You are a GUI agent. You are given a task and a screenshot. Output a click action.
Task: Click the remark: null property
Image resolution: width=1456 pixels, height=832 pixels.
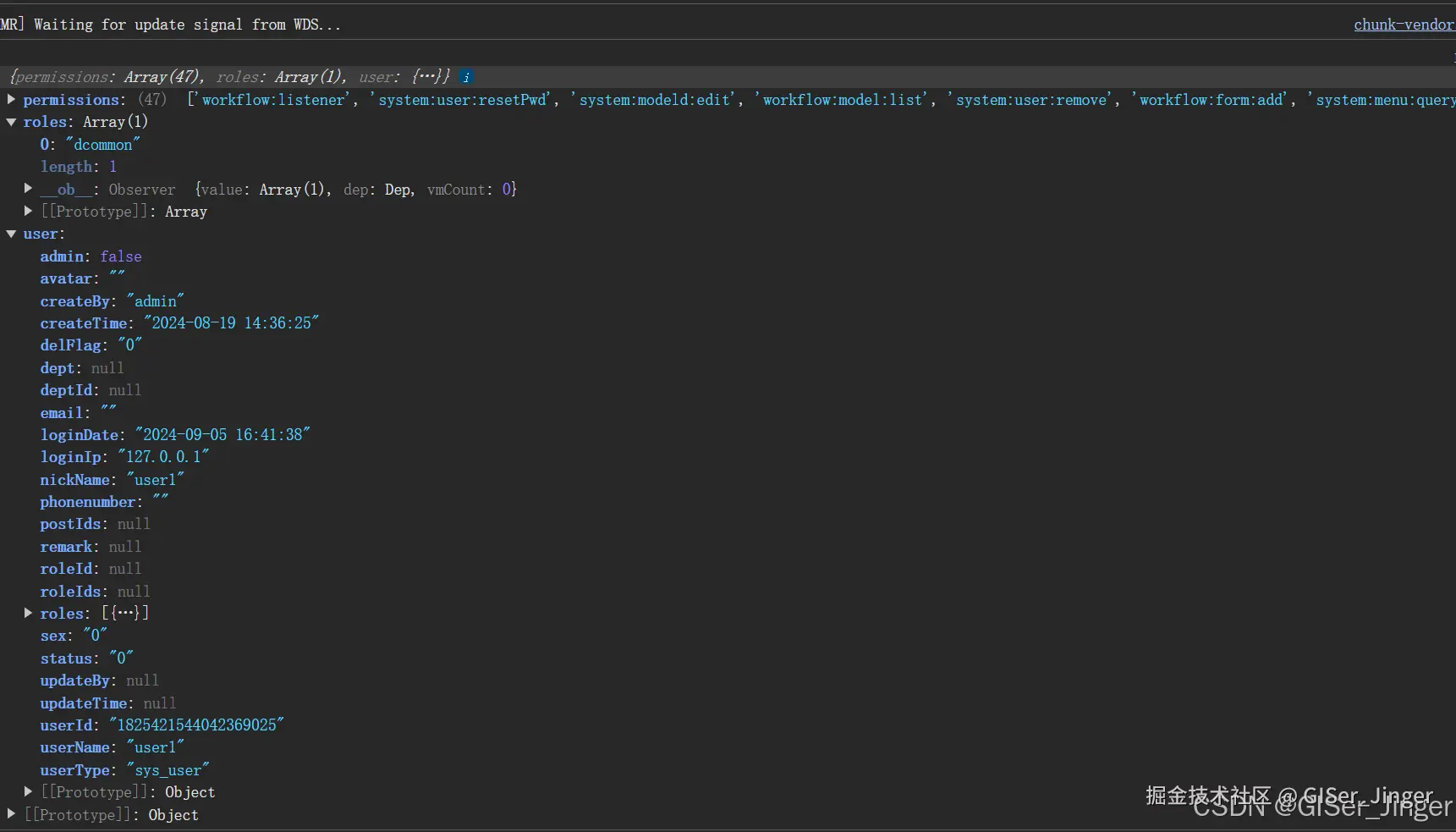[x=91, y=547]
